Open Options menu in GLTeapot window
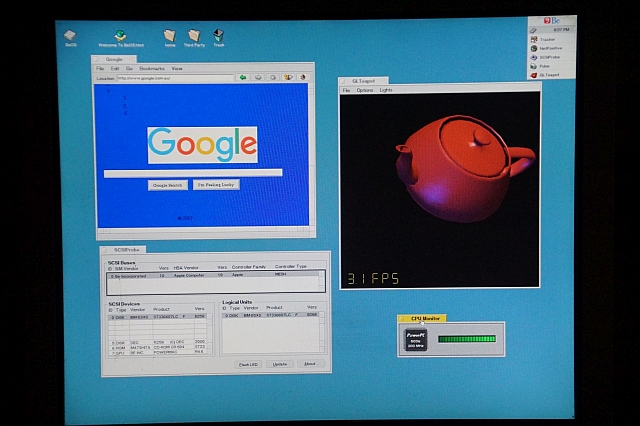Image resolution: width=640 pixels, height=426 pixels. coord(365,90)
